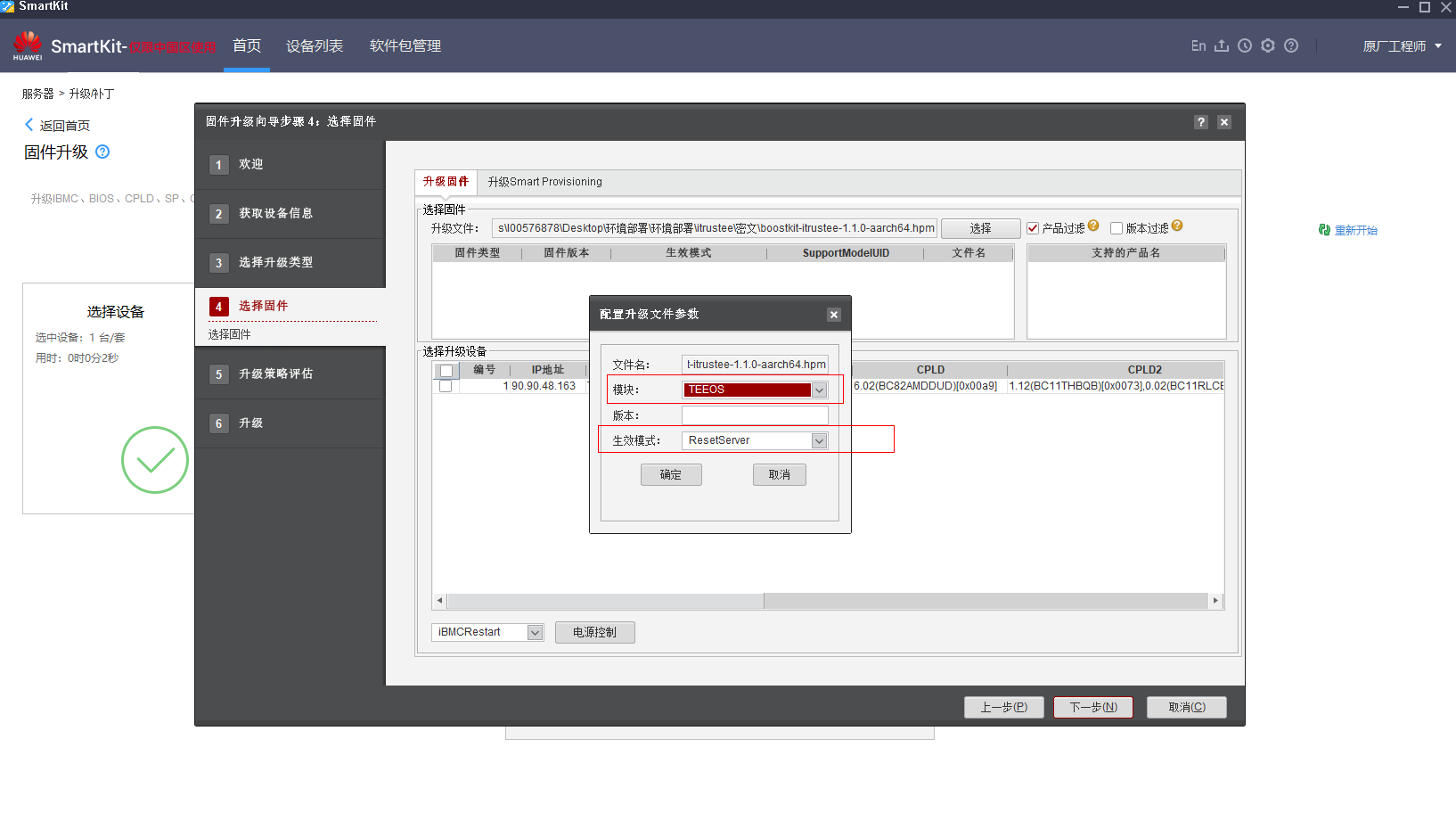
Task: Click the 服务器 breadcrumb
Action: (38, 94)
